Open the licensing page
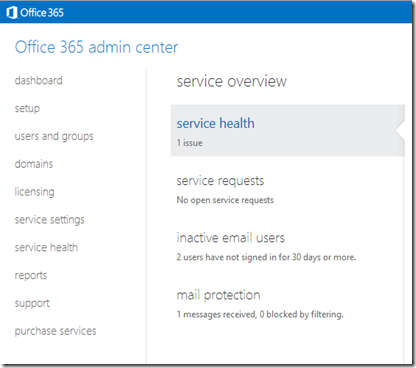 (x=34, y=192)
